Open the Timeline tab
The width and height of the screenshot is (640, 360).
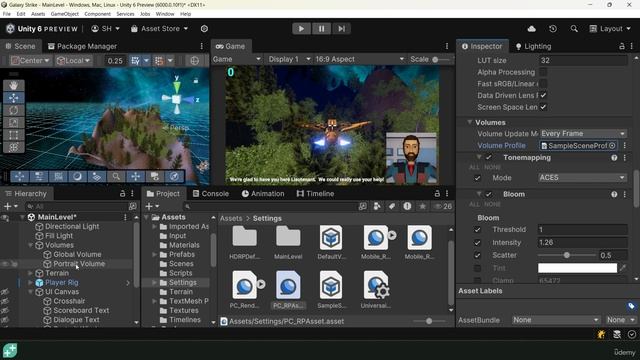click(x=316, y=193)
